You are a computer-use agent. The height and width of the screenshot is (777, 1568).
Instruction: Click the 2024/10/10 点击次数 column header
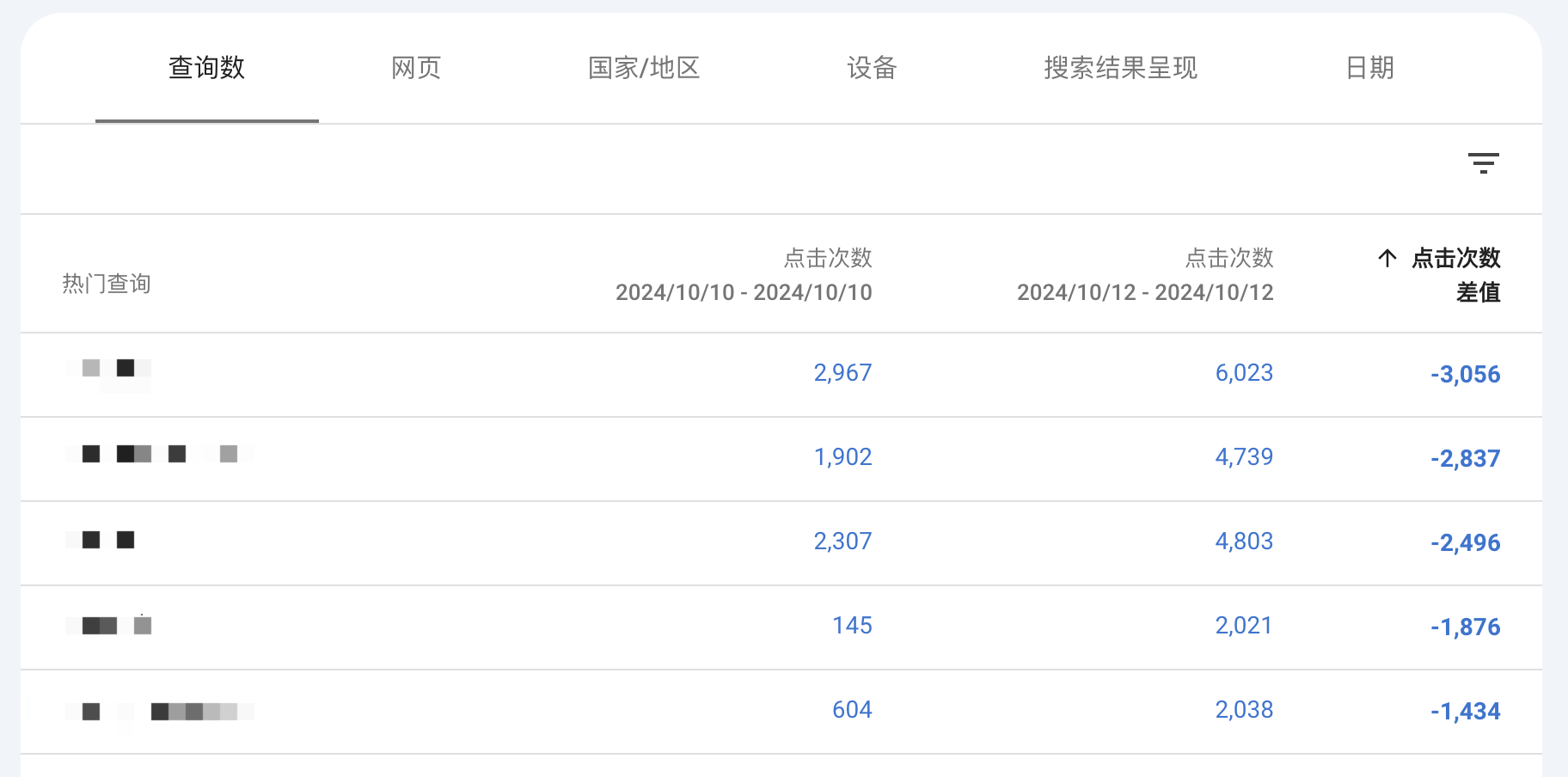(x=744, y=275)
